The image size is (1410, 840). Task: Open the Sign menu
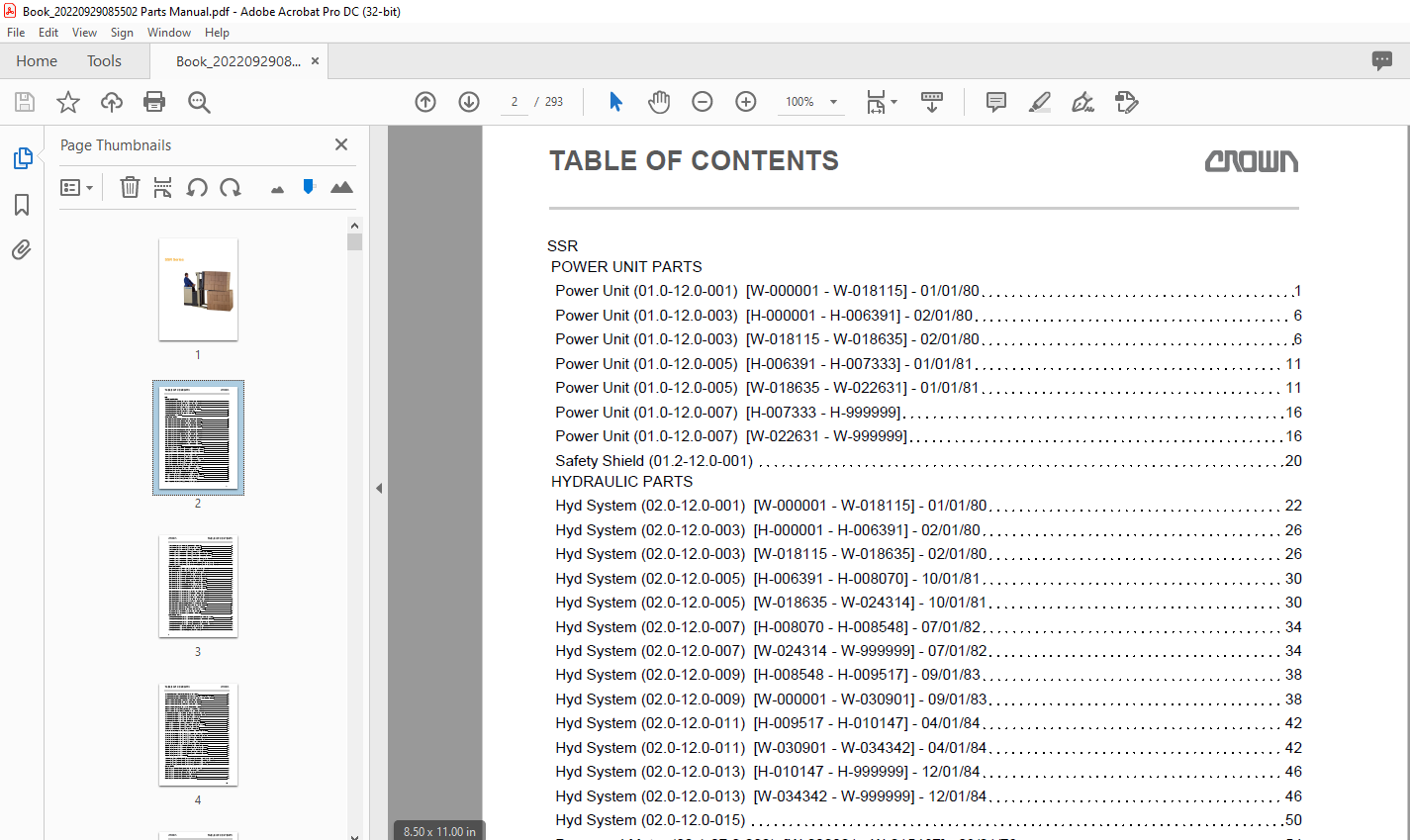click(122, 33)
